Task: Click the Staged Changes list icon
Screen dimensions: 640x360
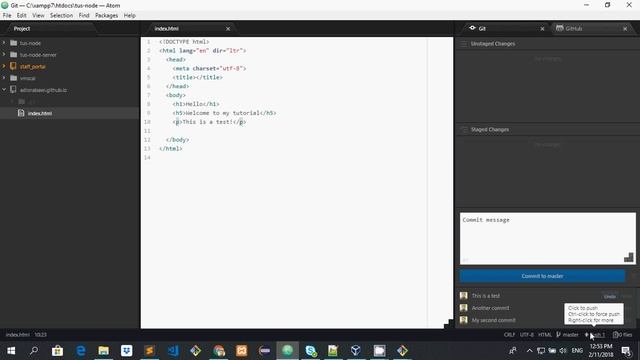Action: point(464,129)
